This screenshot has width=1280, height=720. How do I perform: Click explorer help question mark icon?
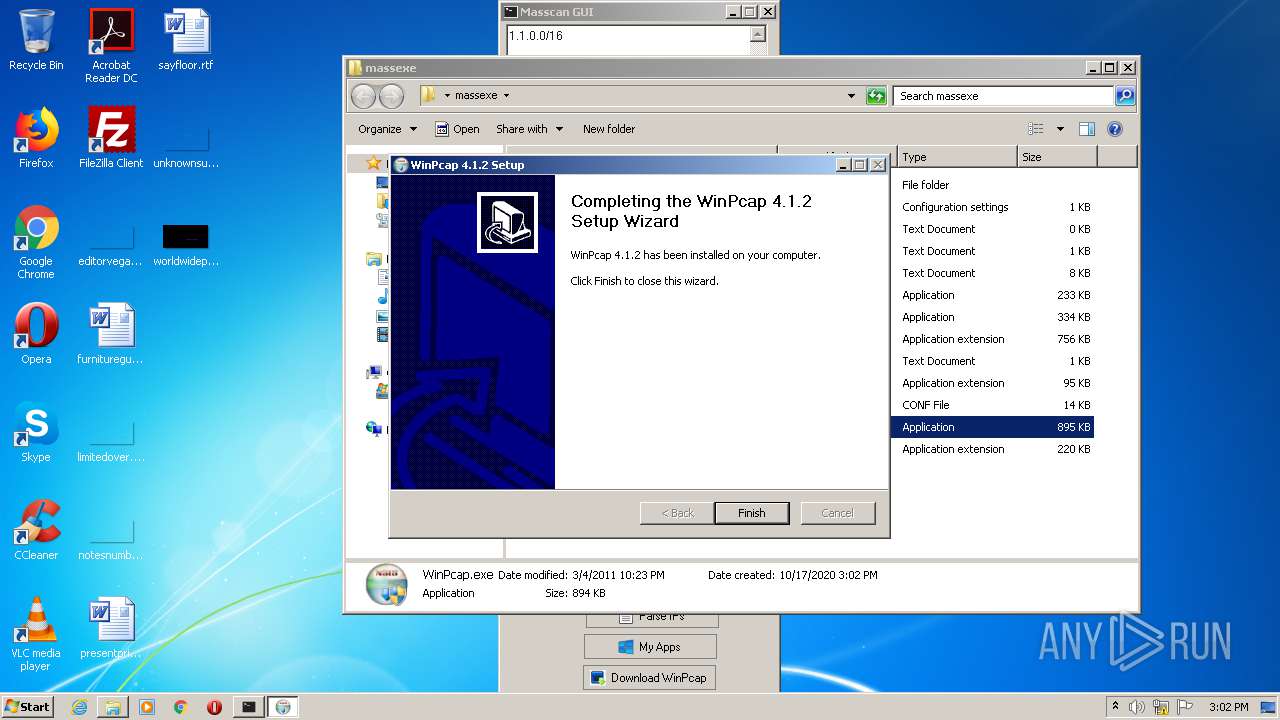(x=1115, y=129)
